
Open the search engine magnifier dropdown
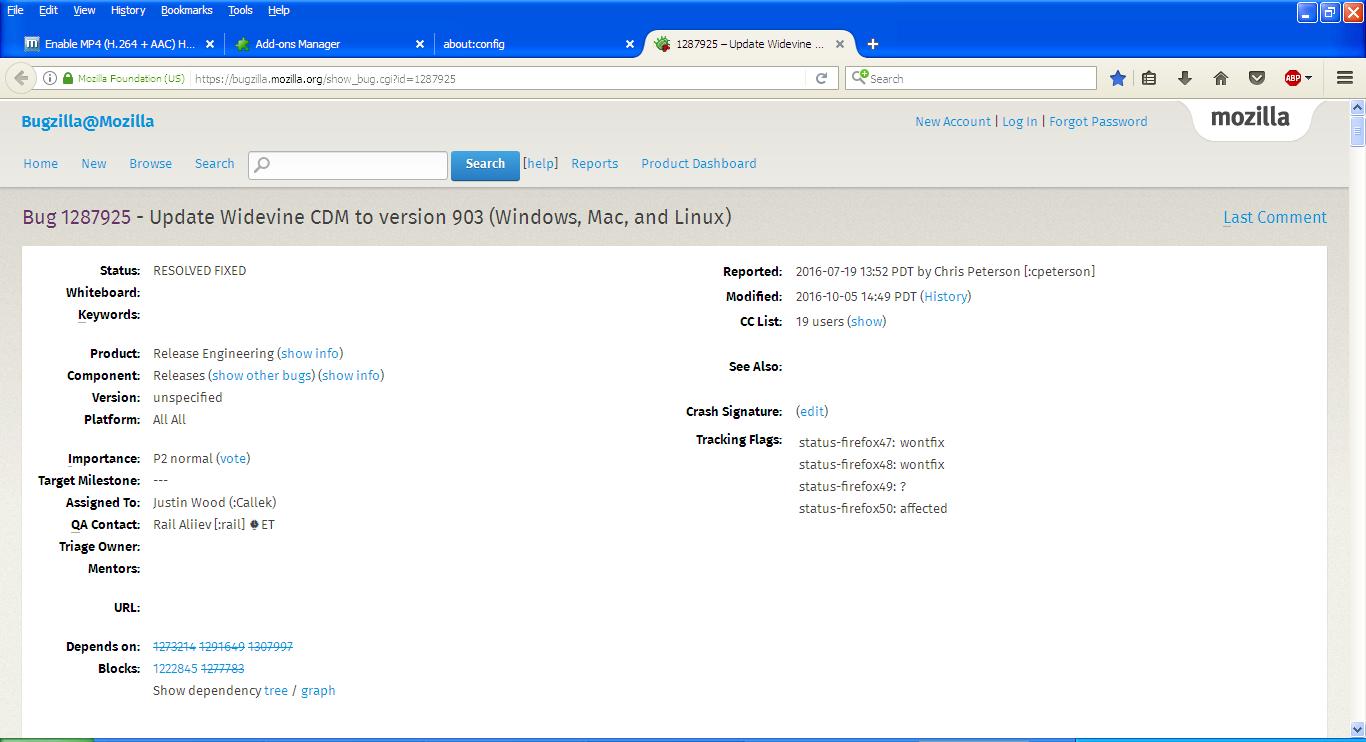pos(860,77)
